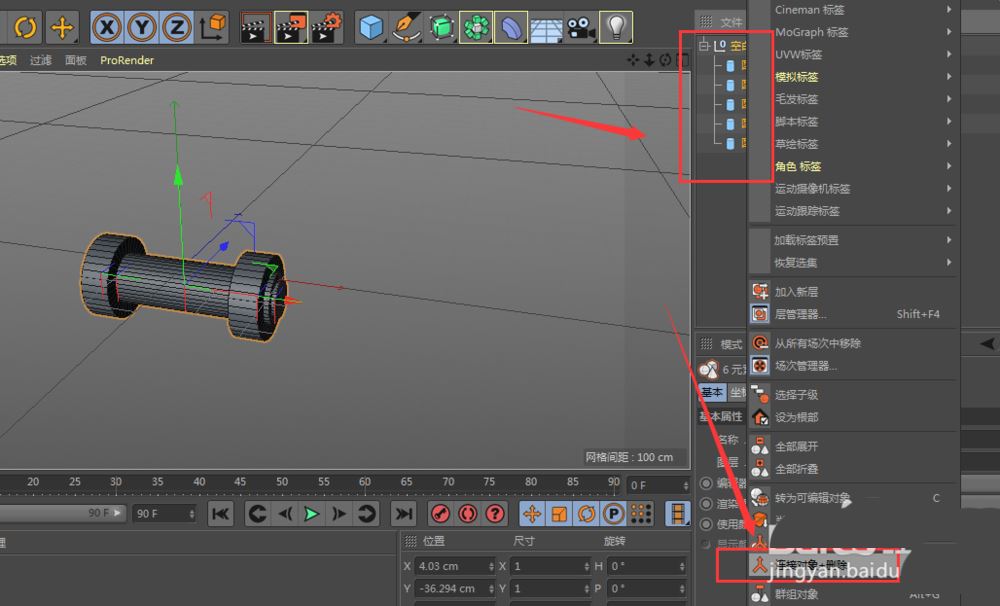Go to previous keyframe button
Screen dimensions: 1000x606
coord(257,514)
